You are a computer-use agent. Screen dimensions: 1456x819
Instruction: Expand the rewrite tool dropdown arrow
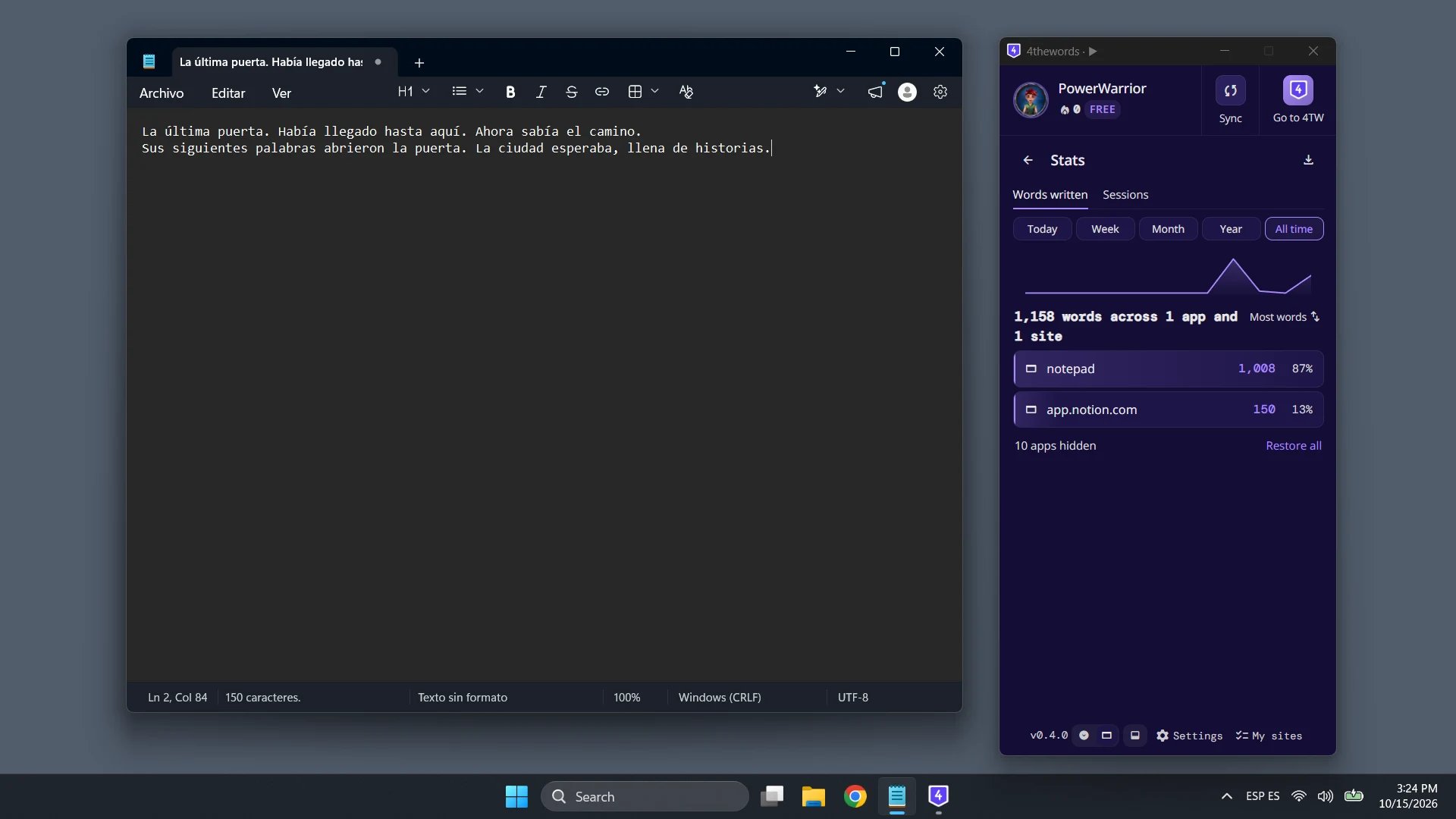(x=840, y=92)
